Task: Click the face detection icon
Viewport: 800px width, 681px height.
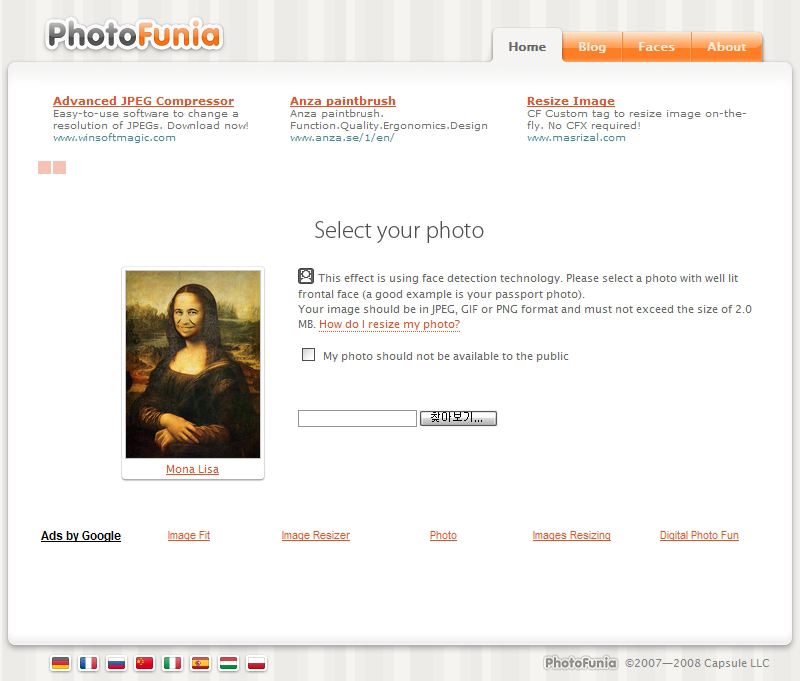Action: pyautogui.click(x=306, y=276)
